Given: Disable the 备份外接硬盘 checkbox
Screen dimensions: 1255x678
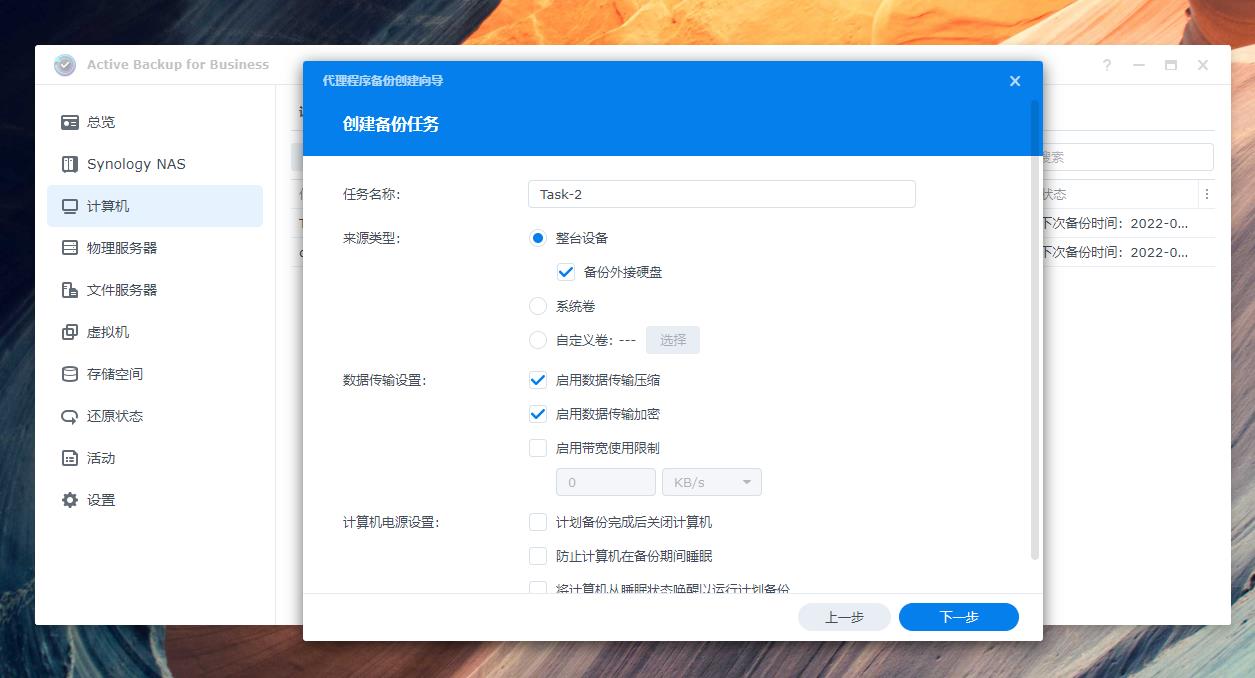Looking at the screenshot, I should pyautogui.click(x=566, y=271).
